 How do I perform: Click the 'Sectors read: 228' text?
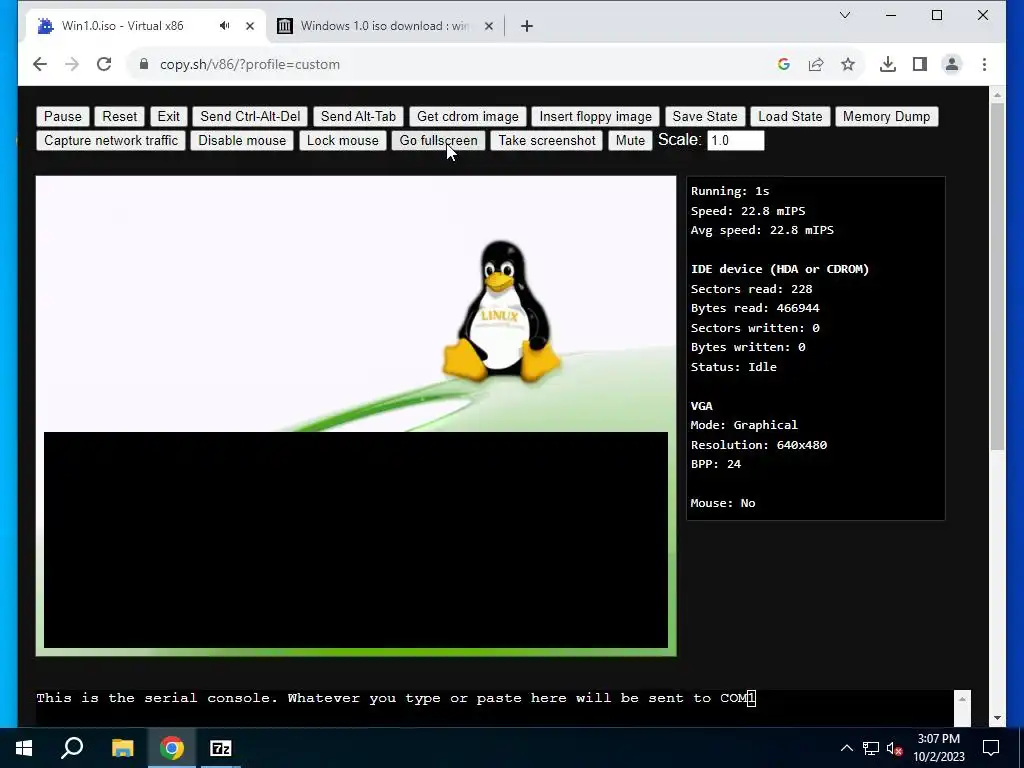click(752, 289)
